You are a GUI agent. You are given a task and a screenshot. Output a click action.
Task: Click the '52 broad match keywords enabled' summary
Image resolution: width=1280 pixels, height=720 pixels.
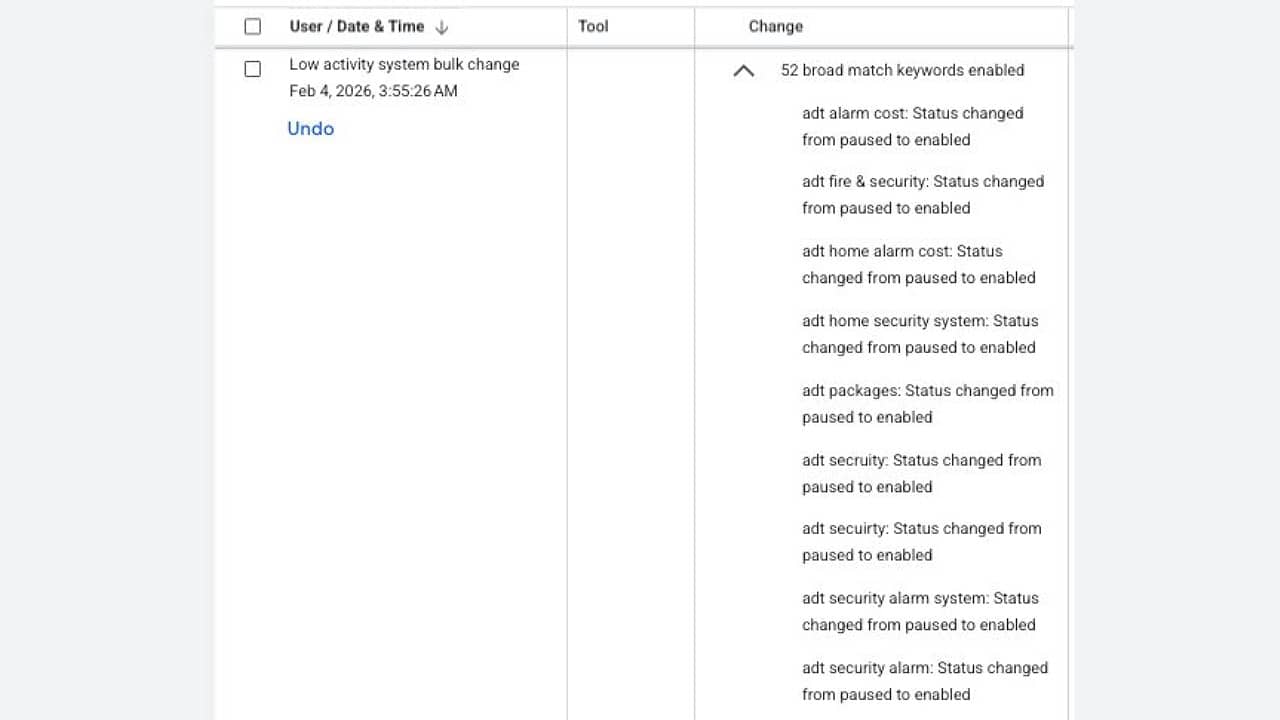click(902, 71)
